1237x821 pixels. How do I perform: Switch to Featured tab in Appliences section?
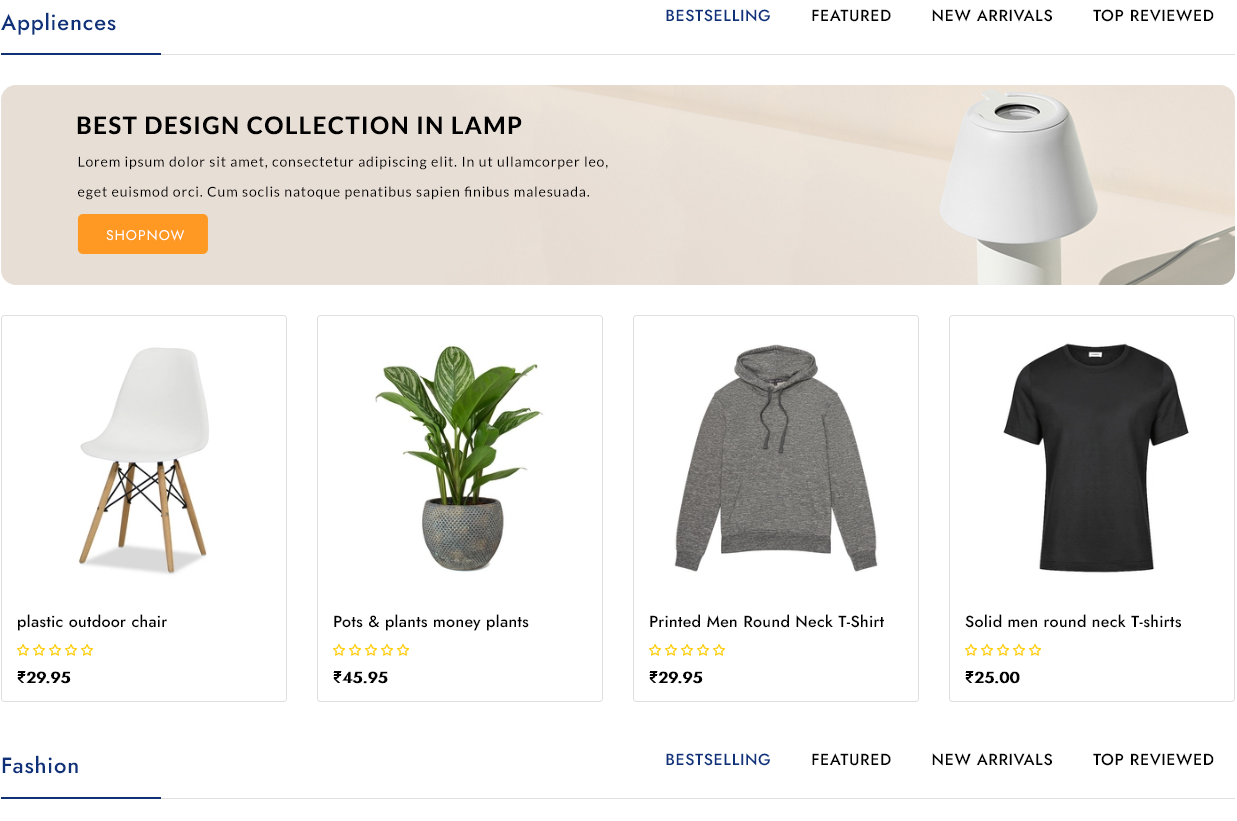click(851, 16)
